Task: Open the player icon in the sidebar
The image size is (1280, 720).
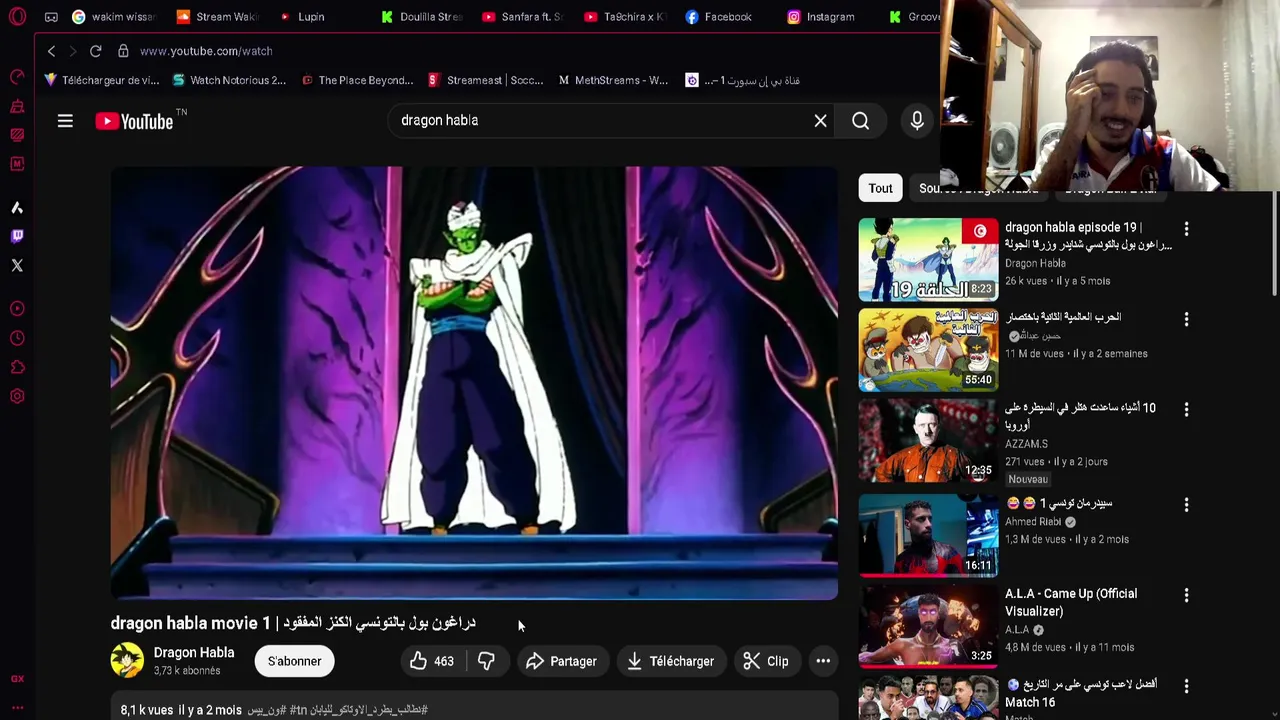Action: 17,309
